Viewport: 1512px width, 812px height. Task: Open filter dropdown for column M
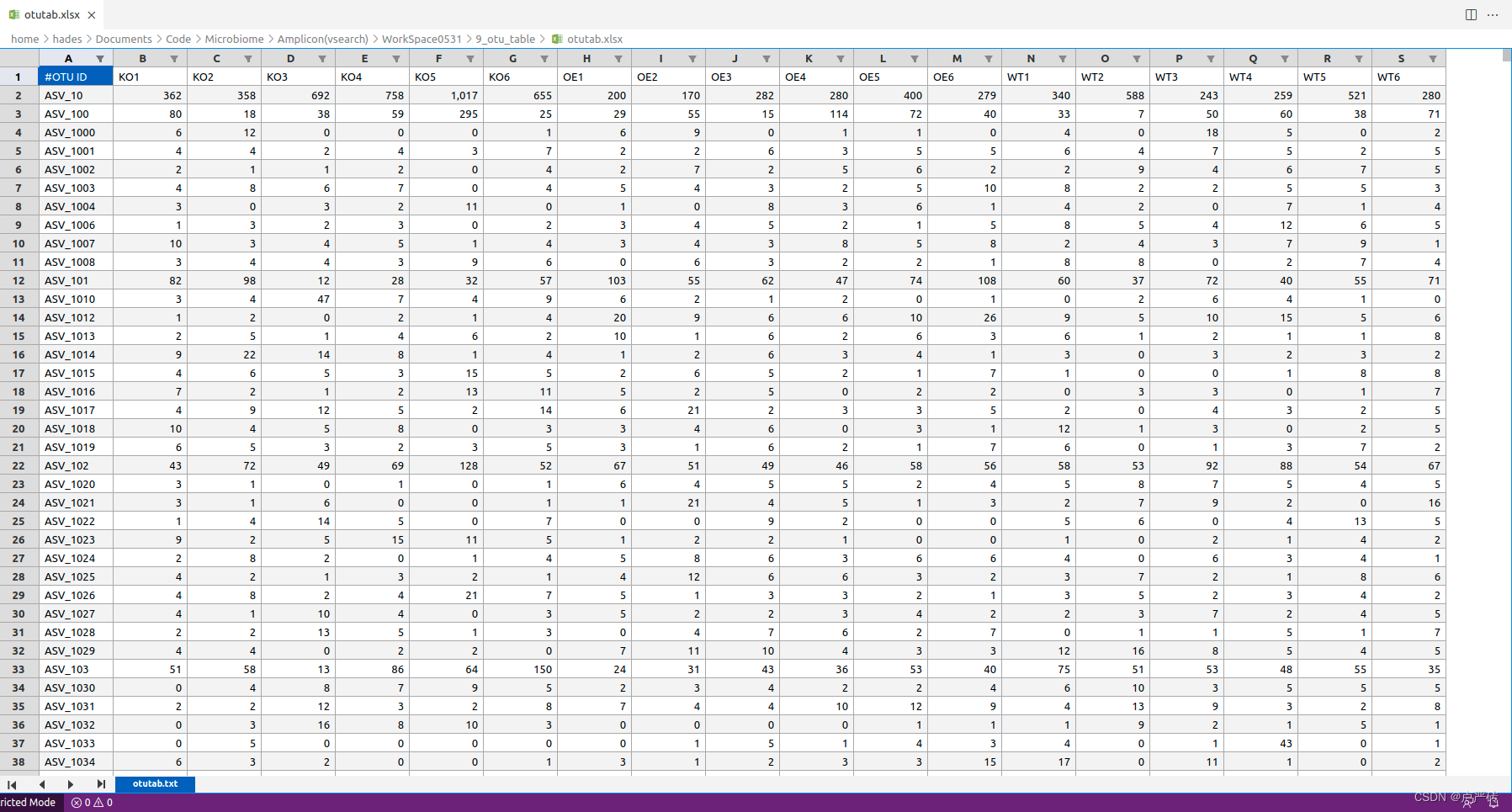tap(989, 59)
